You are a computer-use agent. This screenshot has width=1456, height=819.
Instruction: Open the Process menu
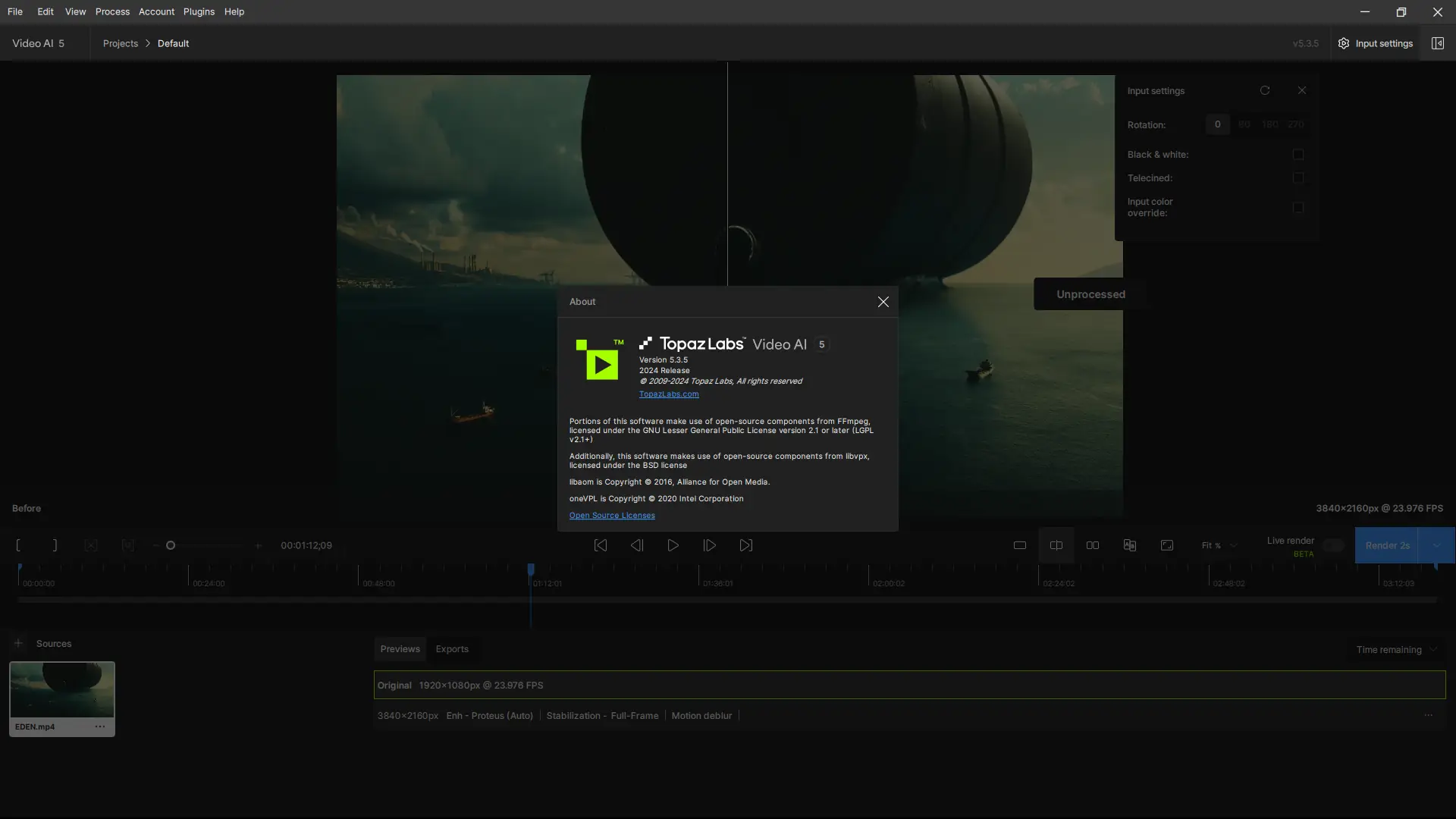tap(112, 11)
